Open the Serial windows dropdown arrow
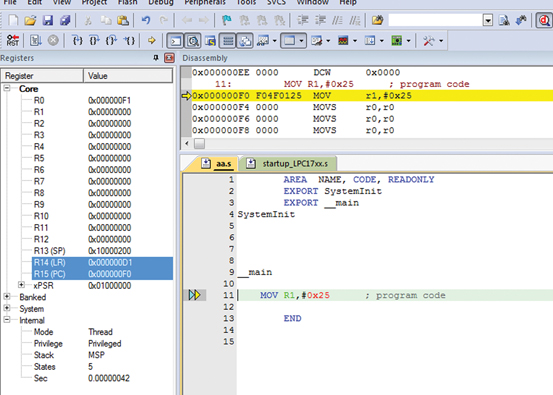Viewport: 553px width, 395px height. click(328, 41)
